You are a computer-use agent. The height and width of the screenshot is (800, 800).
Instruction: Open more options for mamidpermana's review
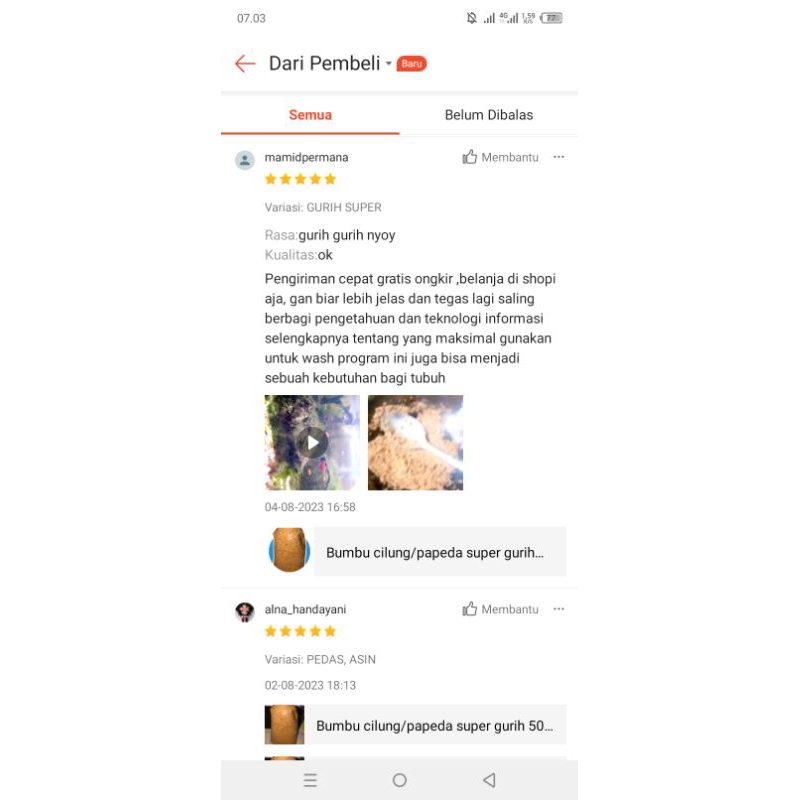coord(559,157)
